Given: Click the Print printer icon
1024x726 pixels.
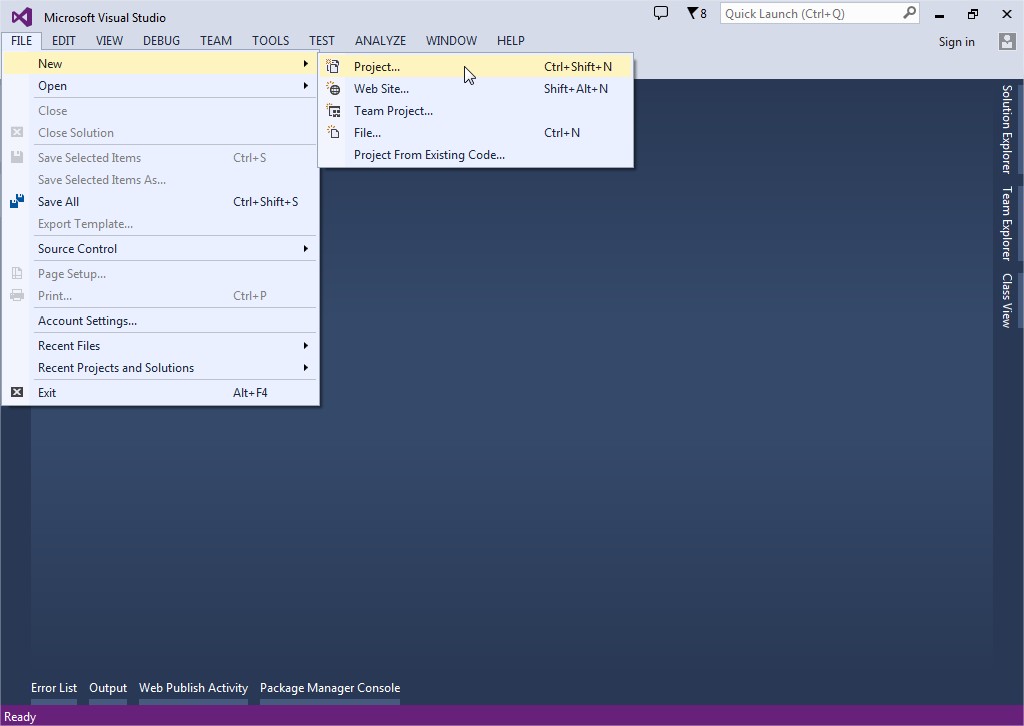Looking at the screenshot, I should (x=17, y=296).
